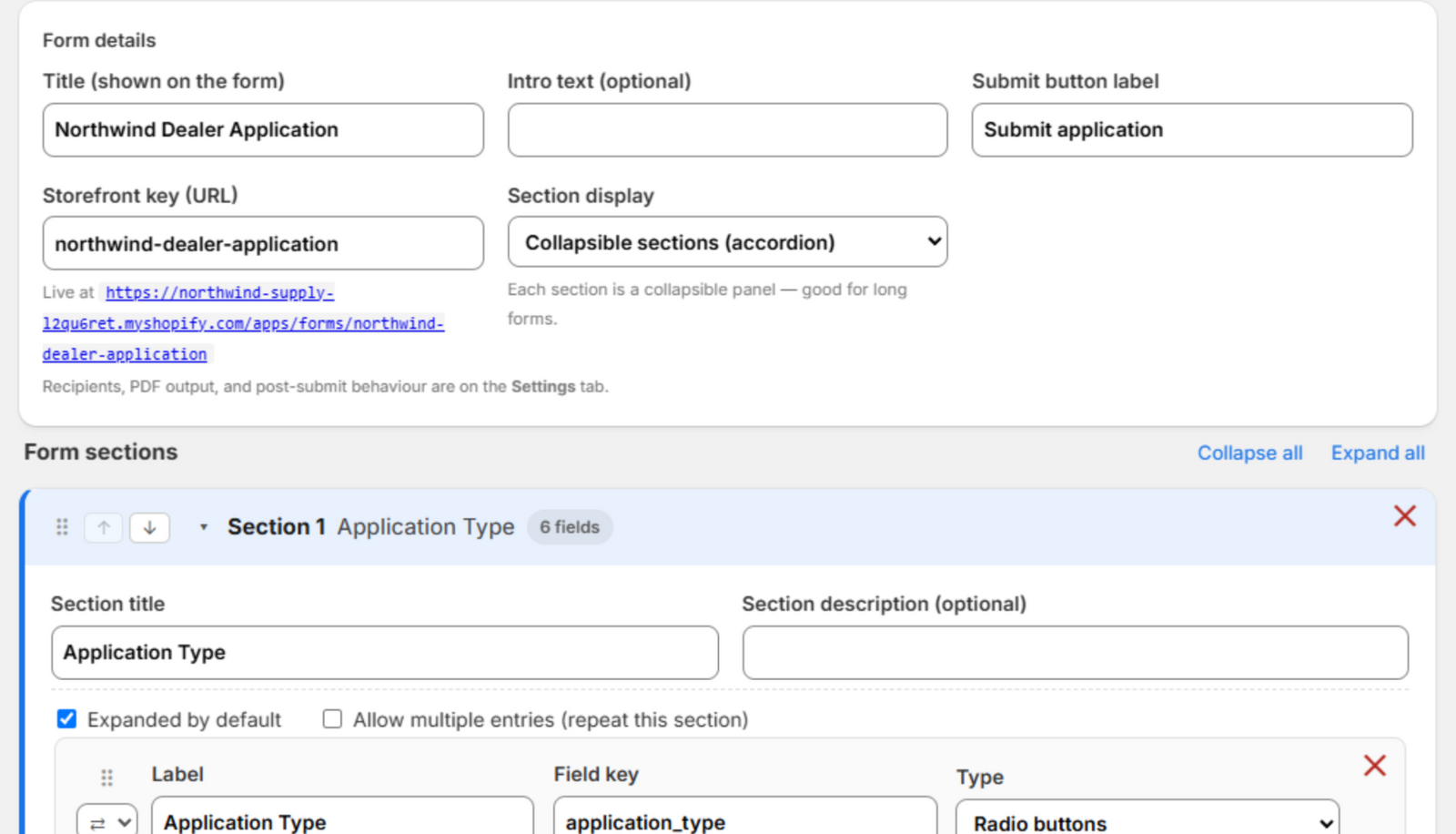Click the Form sections heading
The width and height of the screenshot is (1456, 834).
[x=101, y=452]
